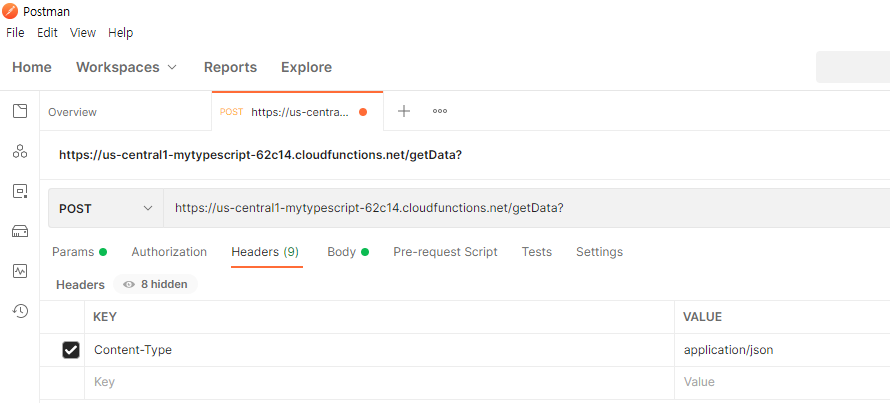Select the Headers (9) tab
The height and width of the screenshot is (403, 890).
point(265,252)
